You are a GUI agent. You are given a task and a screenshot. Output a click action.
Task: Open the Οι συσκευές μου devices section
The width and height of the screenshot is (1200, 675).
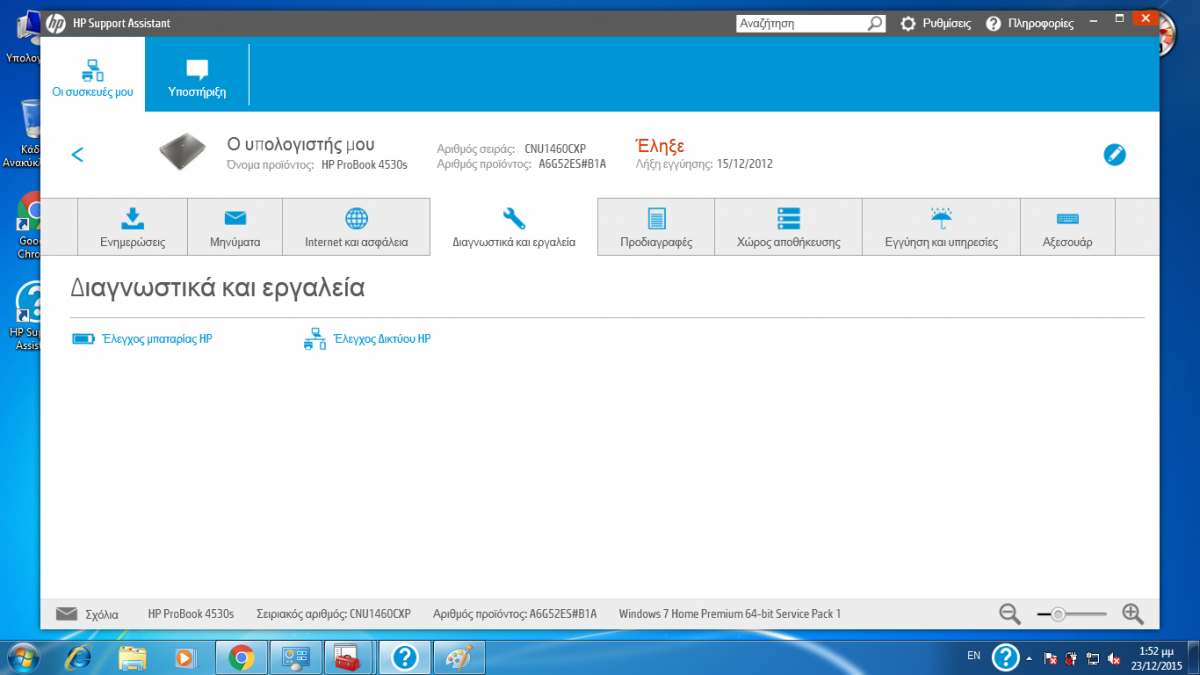(x=93, y=75)
